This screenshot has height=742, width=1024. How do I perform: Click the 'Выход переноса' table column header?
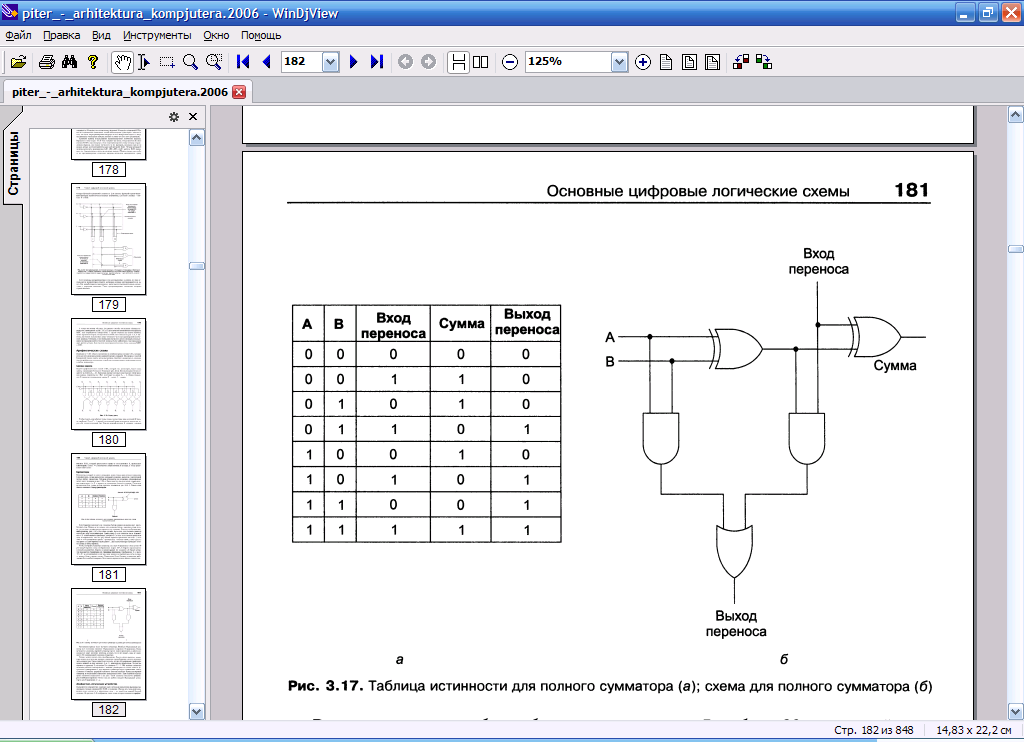tap(526, 322)
